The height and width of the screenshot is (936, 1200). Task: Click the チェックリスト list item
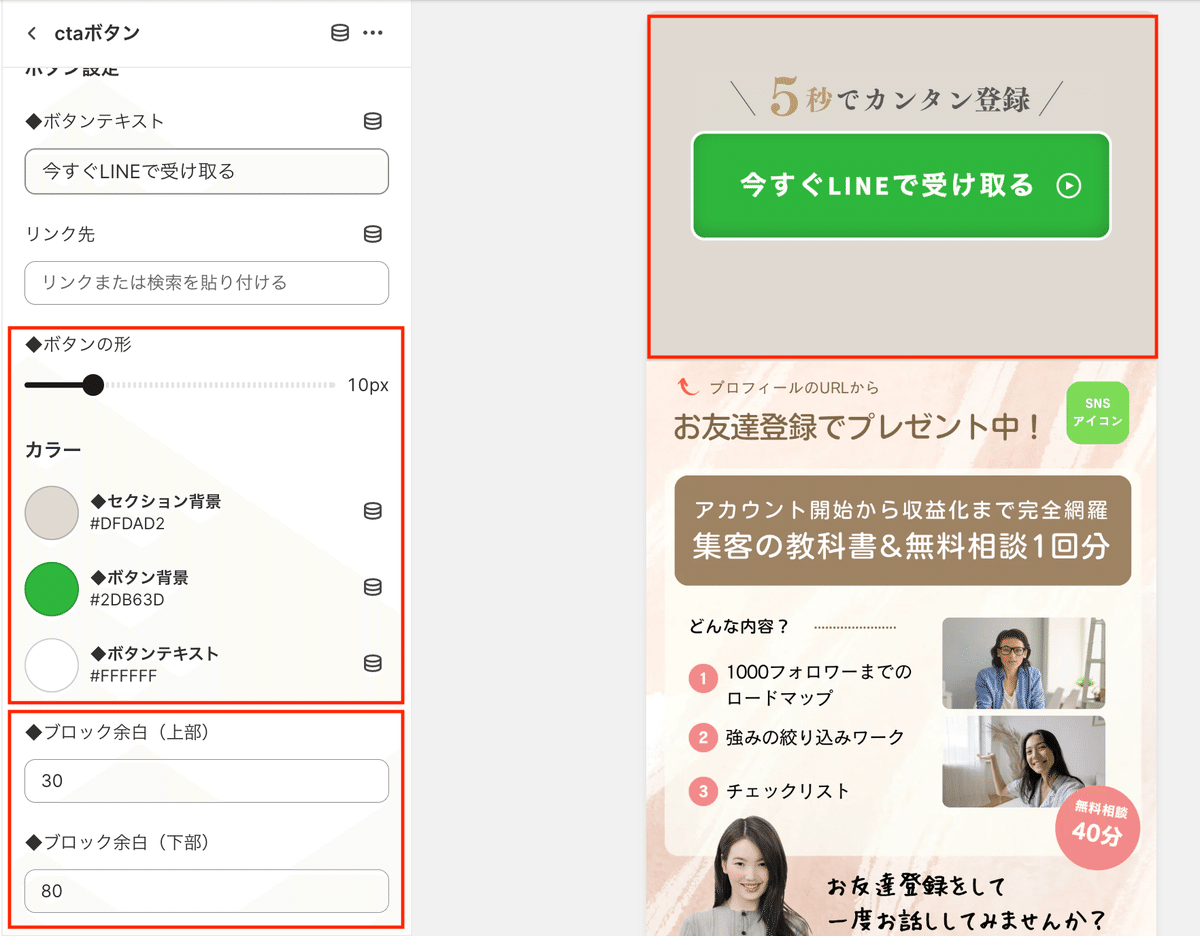tap(788, 791)
